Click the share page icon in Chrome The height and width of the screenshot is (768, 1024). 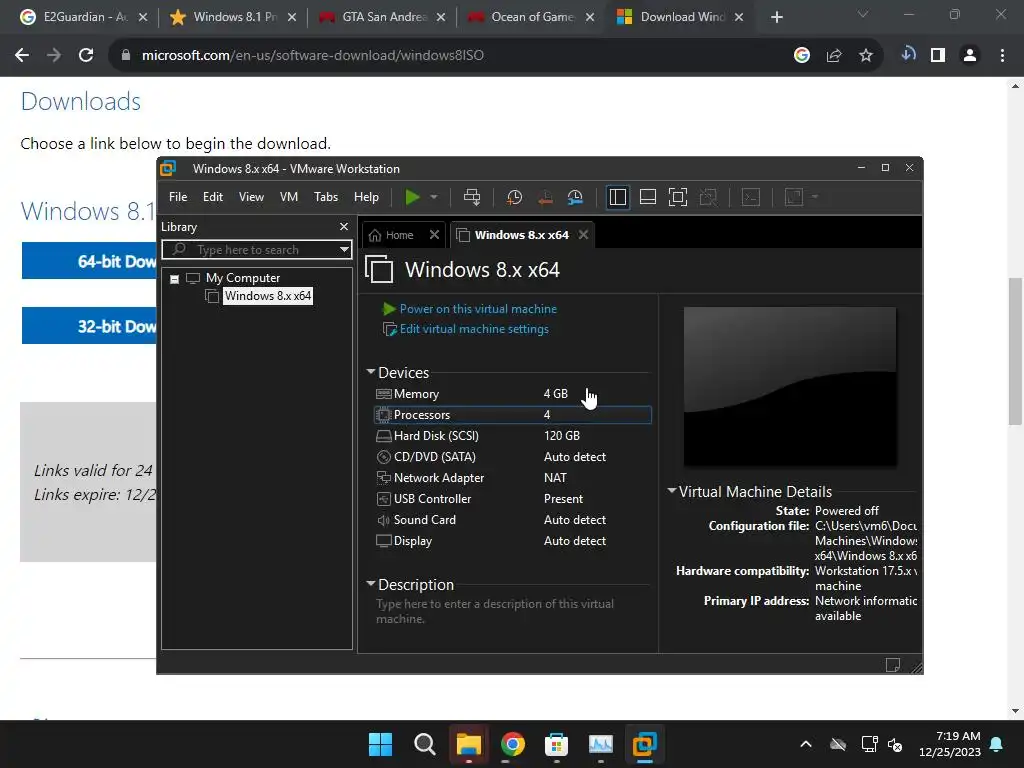834,56
